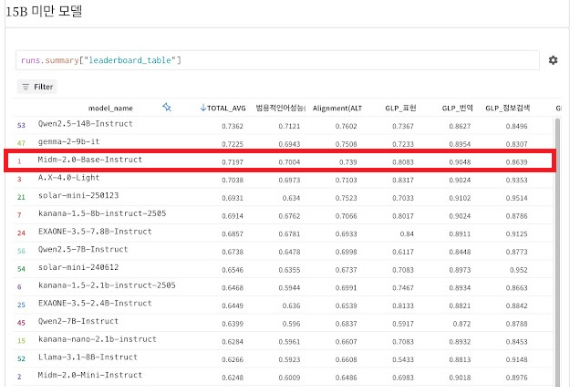
Task: Select the EXAONE-3.5-2.4B-Instruct row name
Action: 95,303
